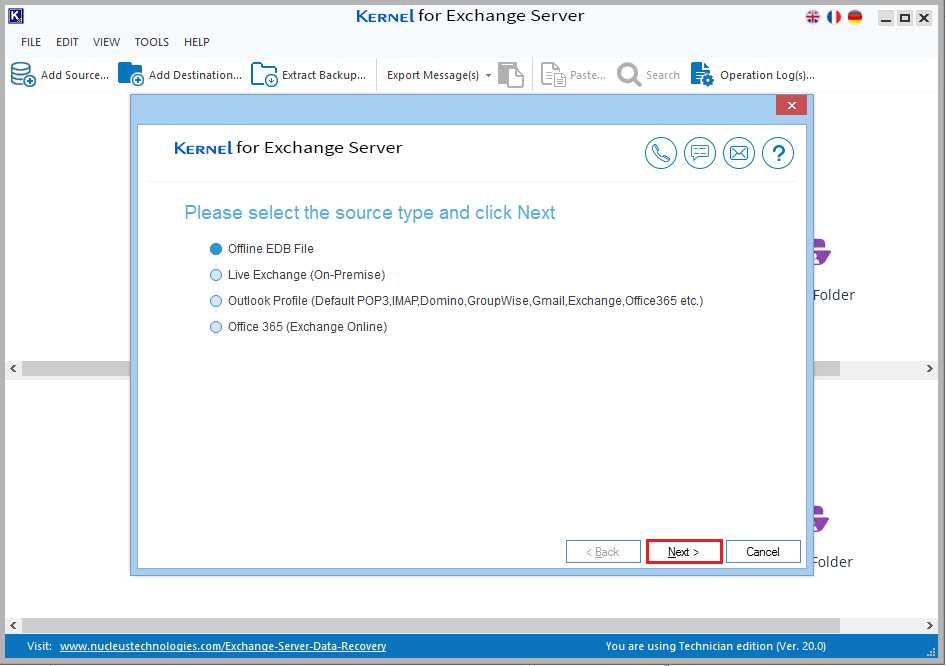Click the Export Message(s) toolbar button
The width and height of the screenshot is (946, 666).
433,75
